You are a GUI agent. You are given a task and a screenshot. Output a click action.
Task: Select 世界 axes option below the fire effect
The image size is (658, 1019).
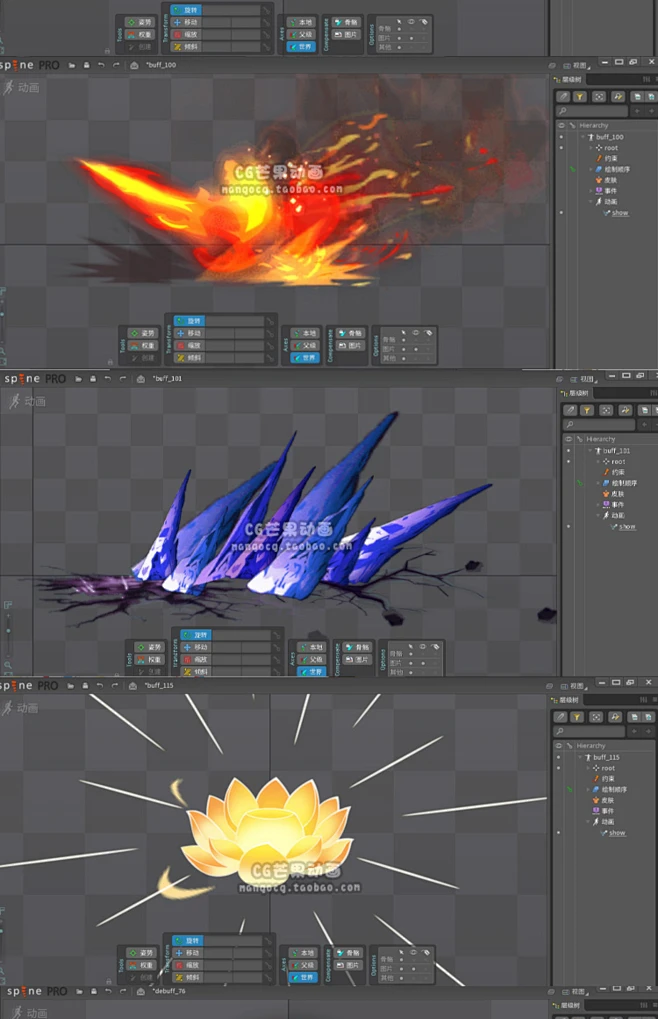304,358
